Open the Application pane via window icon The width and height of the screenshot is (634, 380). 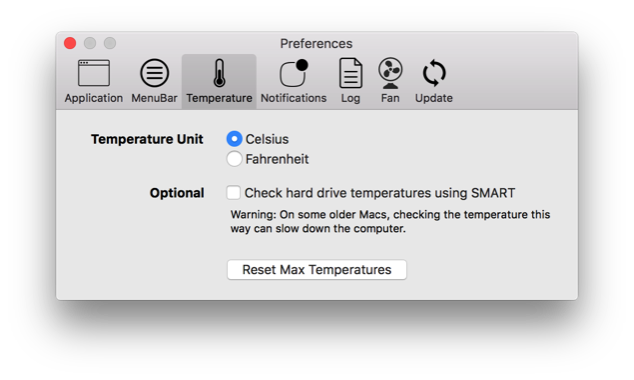coord(94,73)
